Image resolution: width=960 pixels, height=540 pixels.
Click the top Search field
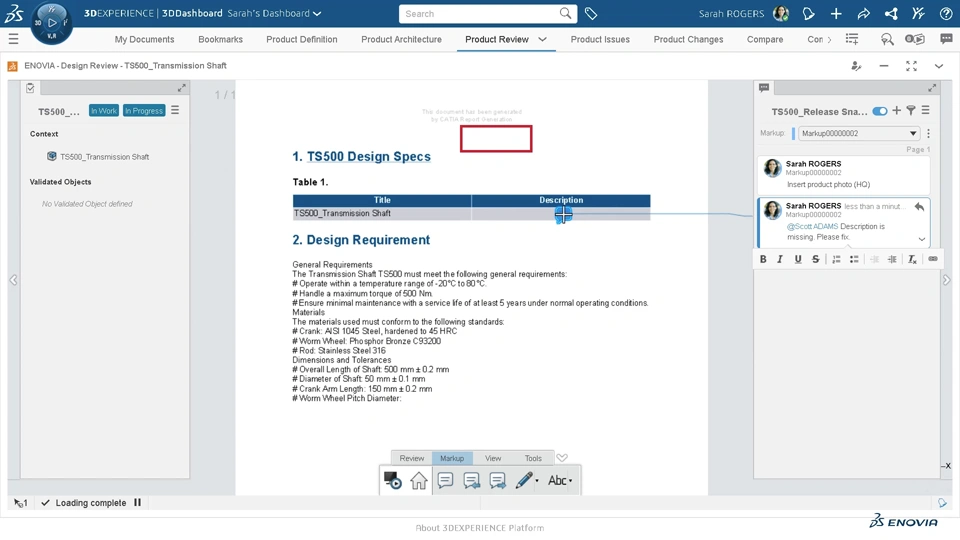[478, 13]
